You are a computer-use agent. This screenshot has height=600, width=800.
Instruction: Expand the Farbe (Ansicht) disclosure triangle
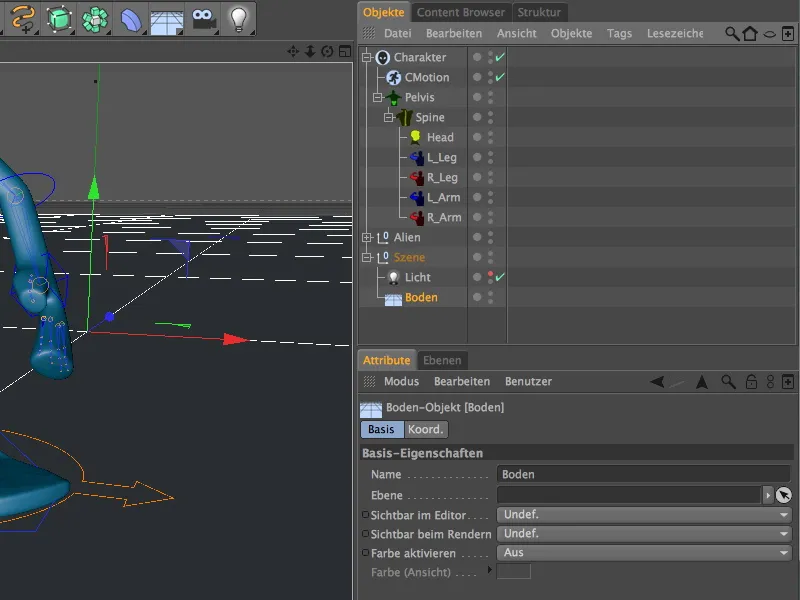[x=490, y=569]
